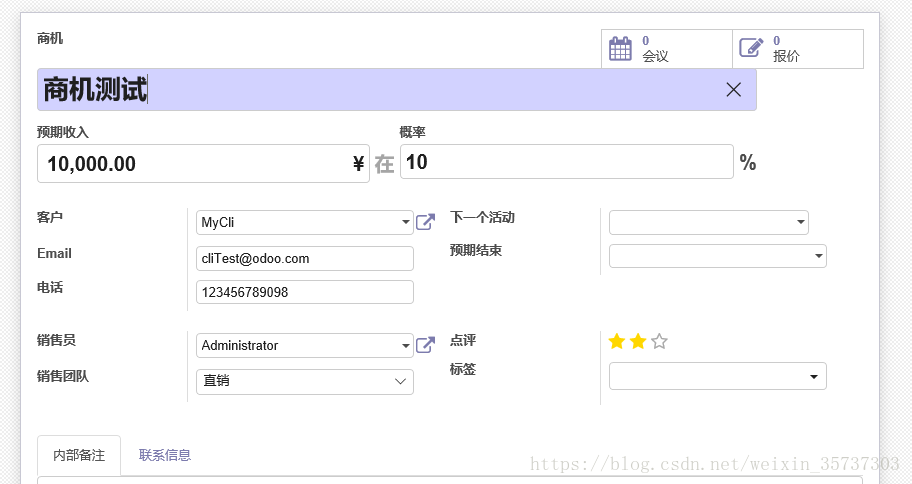Set rating to third empty star
The height and width of the screenshot is (484, 912).
[659, 341]
